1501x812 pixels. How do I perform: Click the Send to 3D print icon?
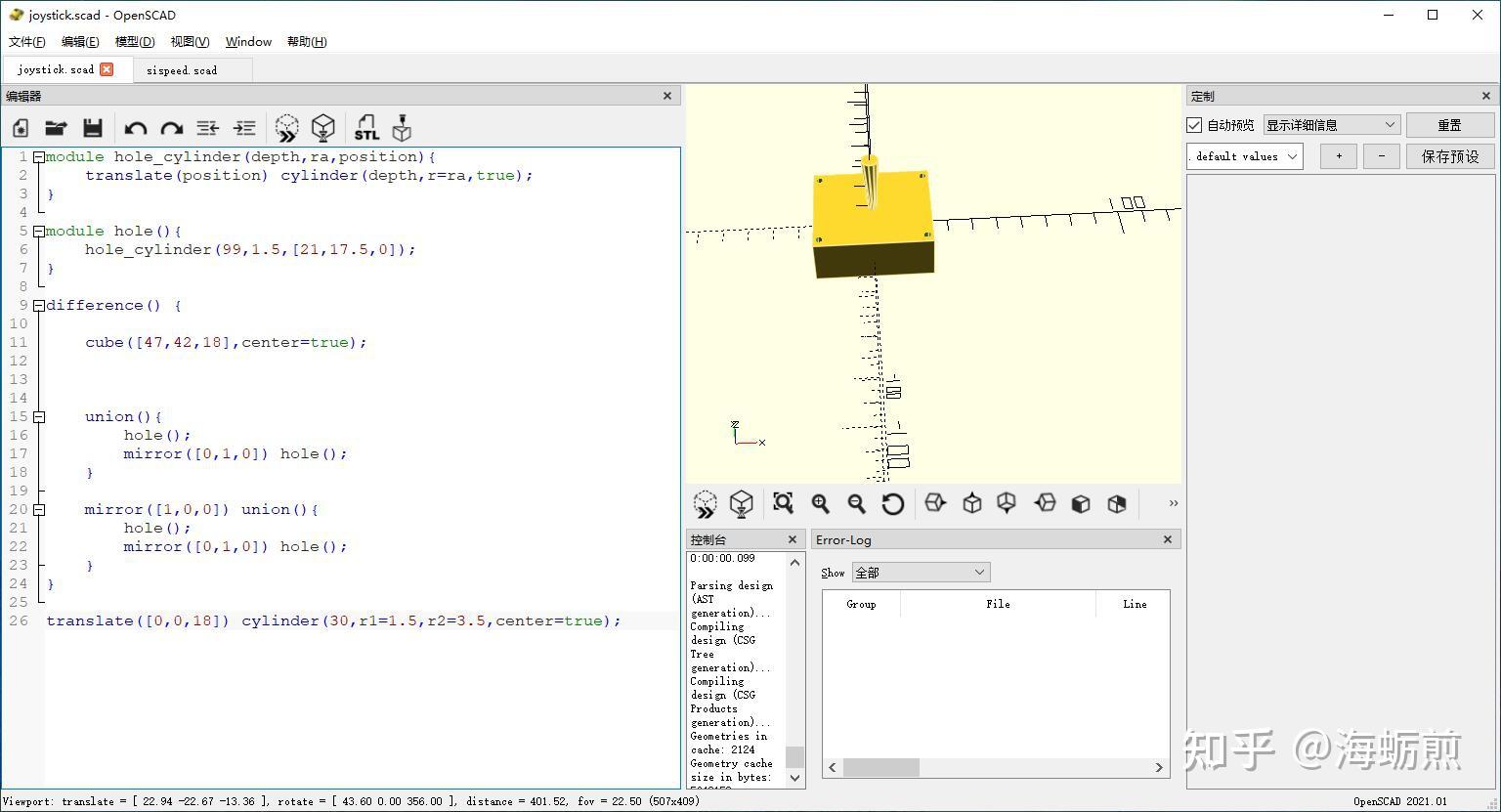[x=402, y=128]
